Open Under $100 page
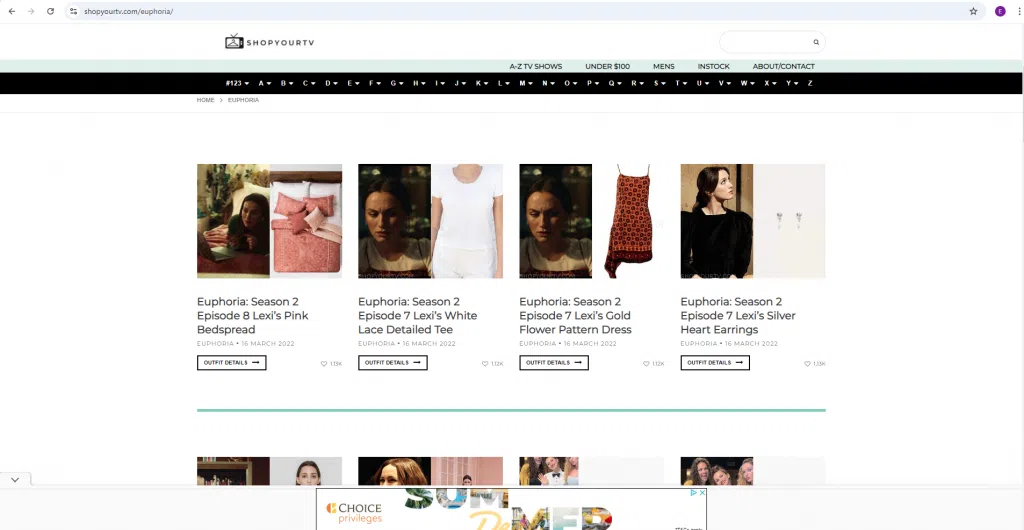1024x530 pixels. [x=607, y=67]
